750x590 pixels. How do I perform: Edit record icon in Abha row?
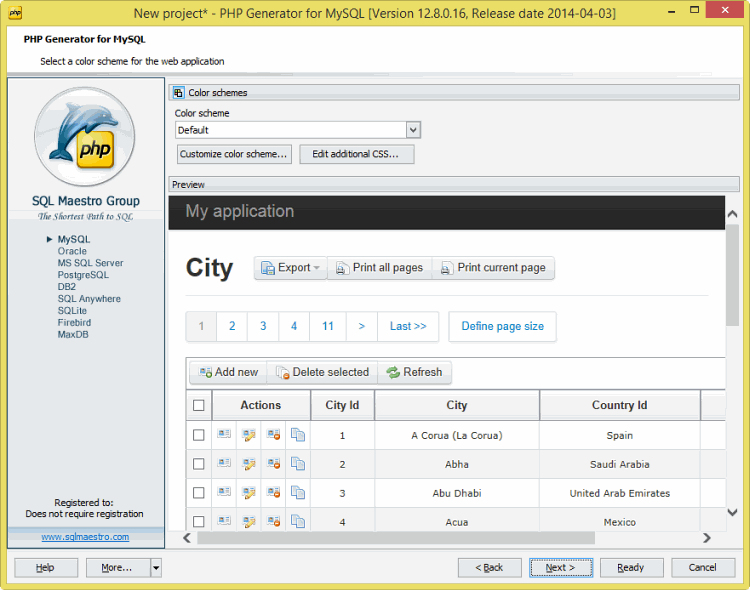point(249,463)
